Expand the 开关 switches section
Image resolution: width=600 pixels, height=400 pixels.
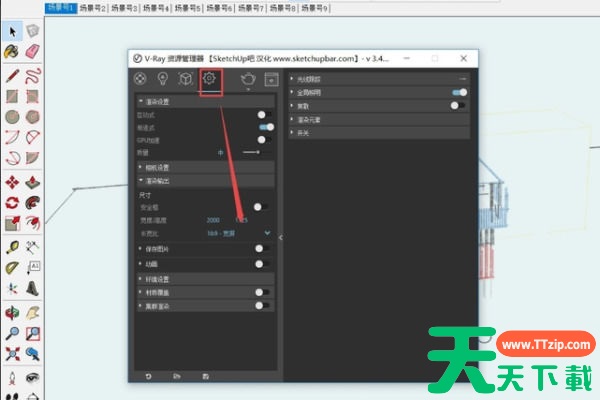click(379, 133)
